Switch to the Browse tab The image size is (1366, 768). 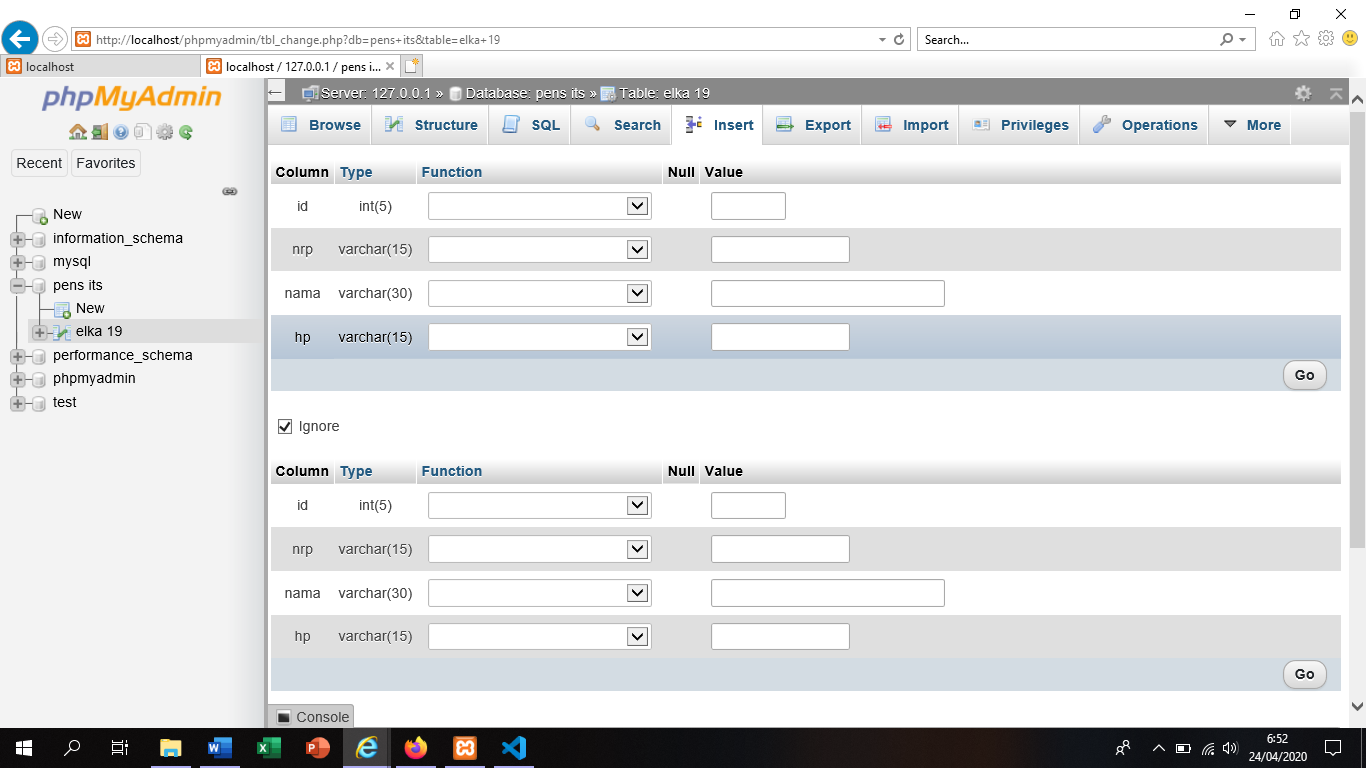pos(321,125)
